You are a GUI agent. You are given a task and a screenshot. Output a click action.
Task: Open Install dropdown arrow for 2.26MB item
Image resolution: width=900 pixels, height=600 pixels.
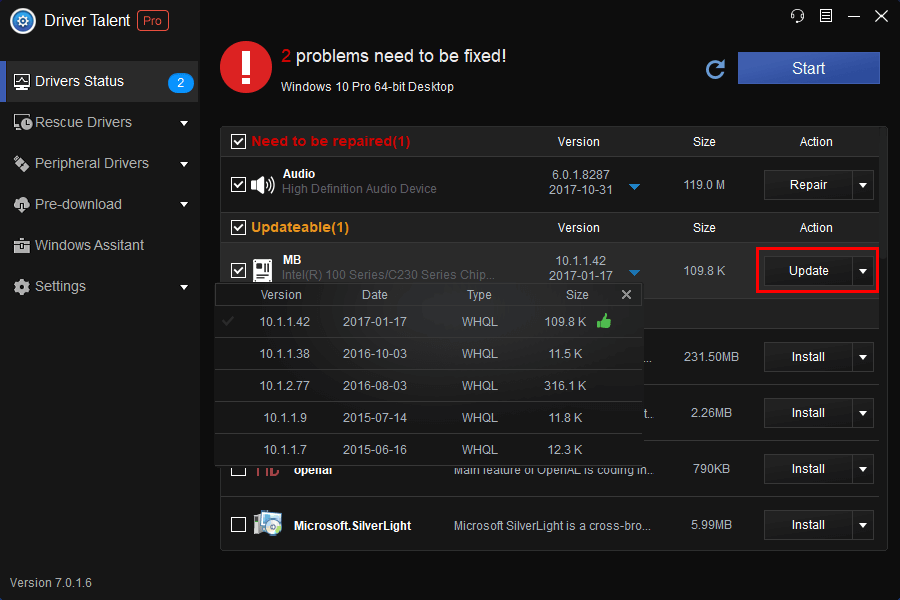point(863,413)
